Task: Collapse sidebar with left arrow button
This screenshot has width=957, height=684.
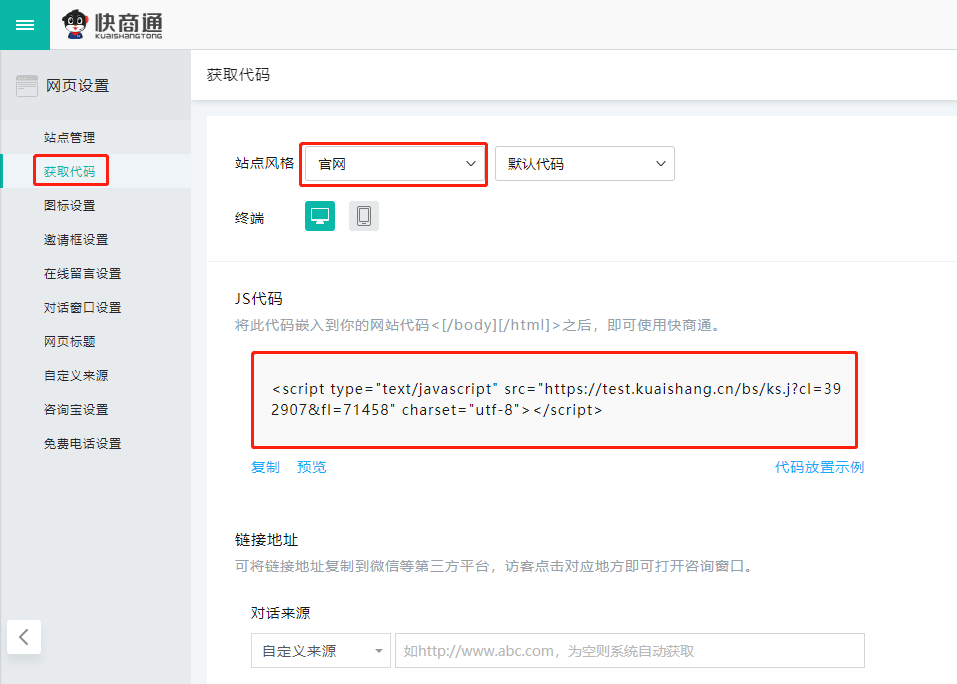Action: pyautogui.click(x=24, y=635)
